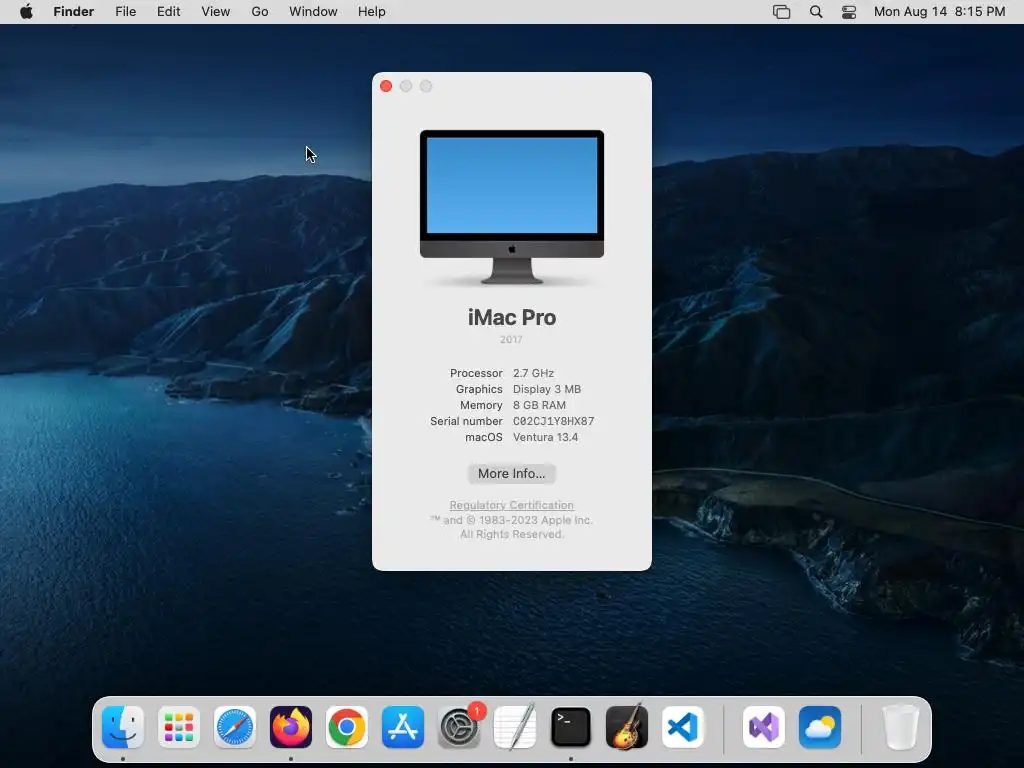Launch Safari from the Dock
1024x768 pixels.
234,727
